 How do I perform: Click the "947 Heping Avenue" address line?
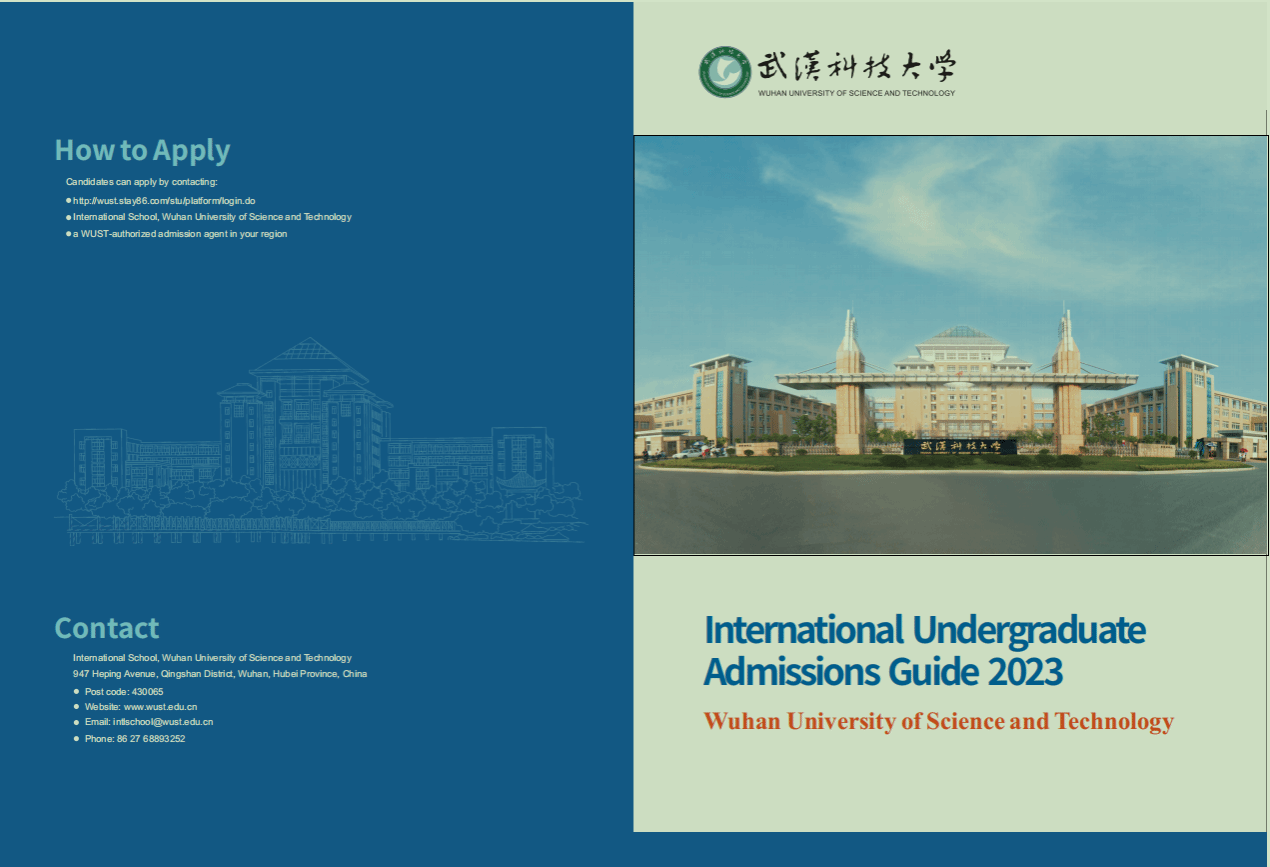point(220,674)
